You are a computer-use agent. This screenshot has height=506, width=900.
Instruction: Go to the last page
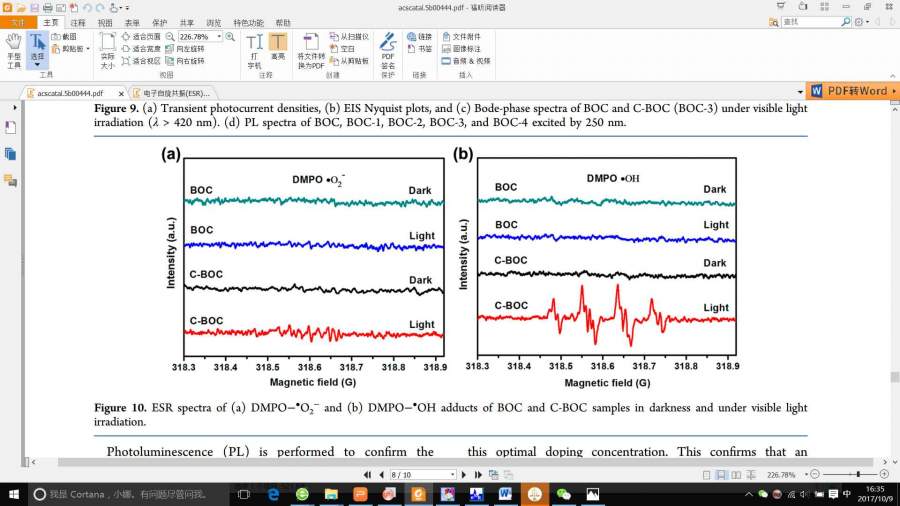[x=478, y=474]
